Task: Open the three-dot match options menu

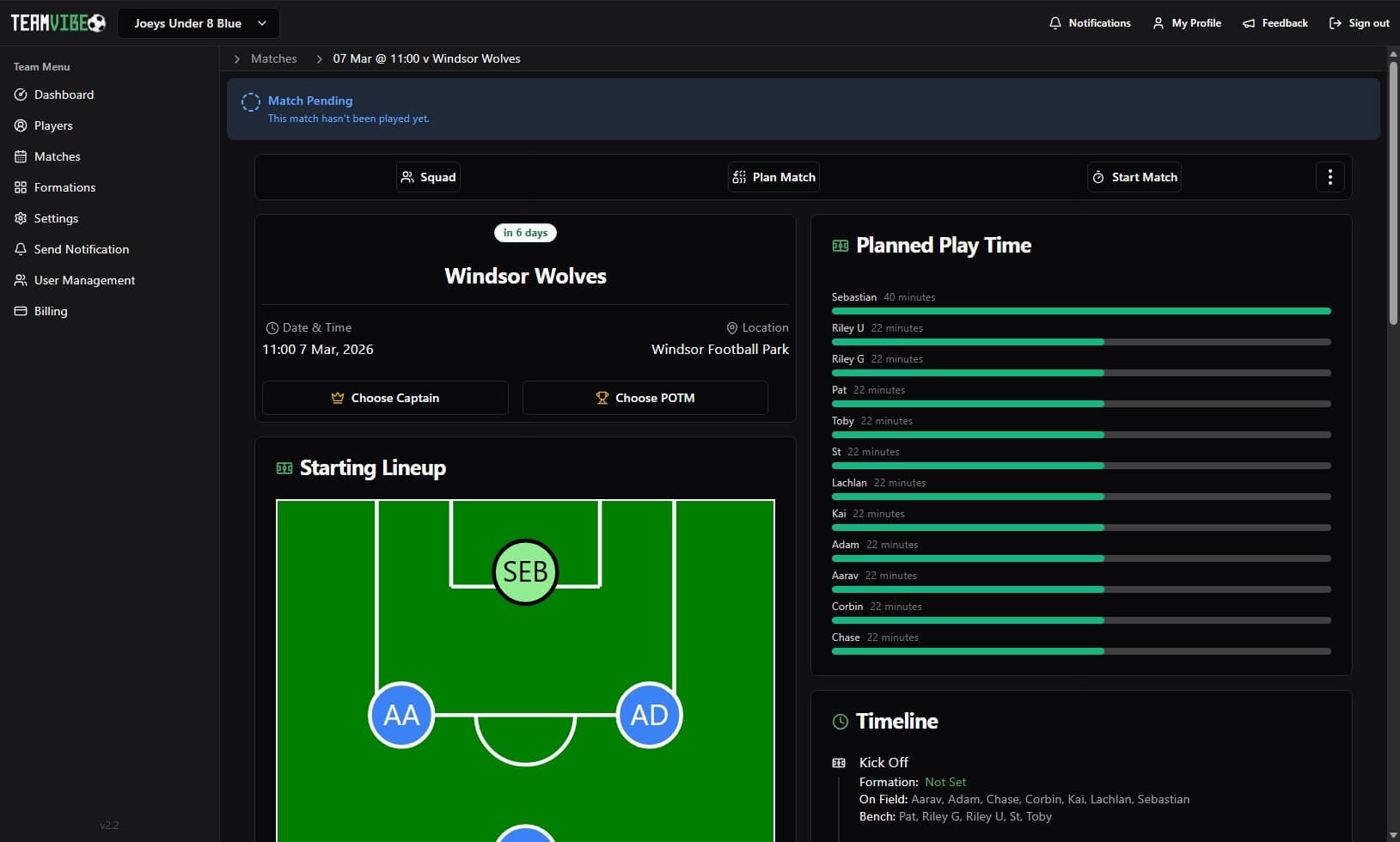Action: [1330, 177]
